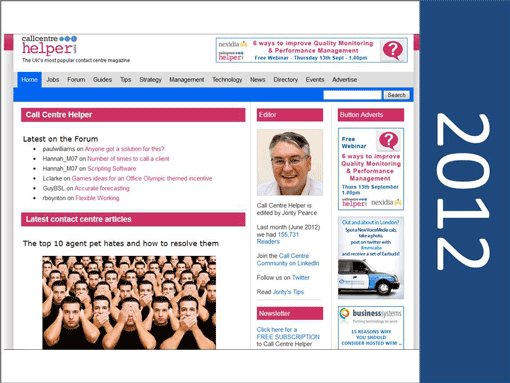This screenshot has width=510, height=383.
Task: Click Events in the navigation bar
Action: click(315, 80)
